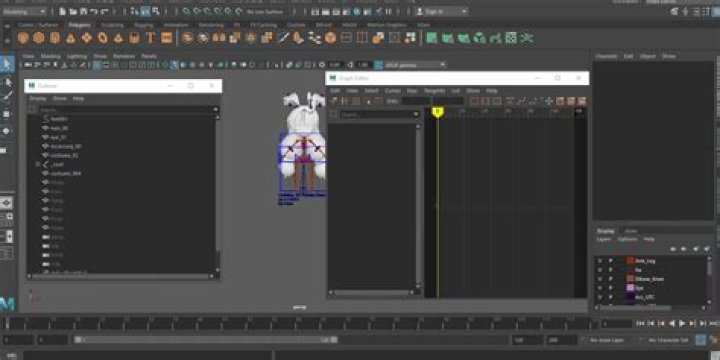Toggle visibility V of the Arm_Leg layer

pyautogui.click(x=600, y=261)
